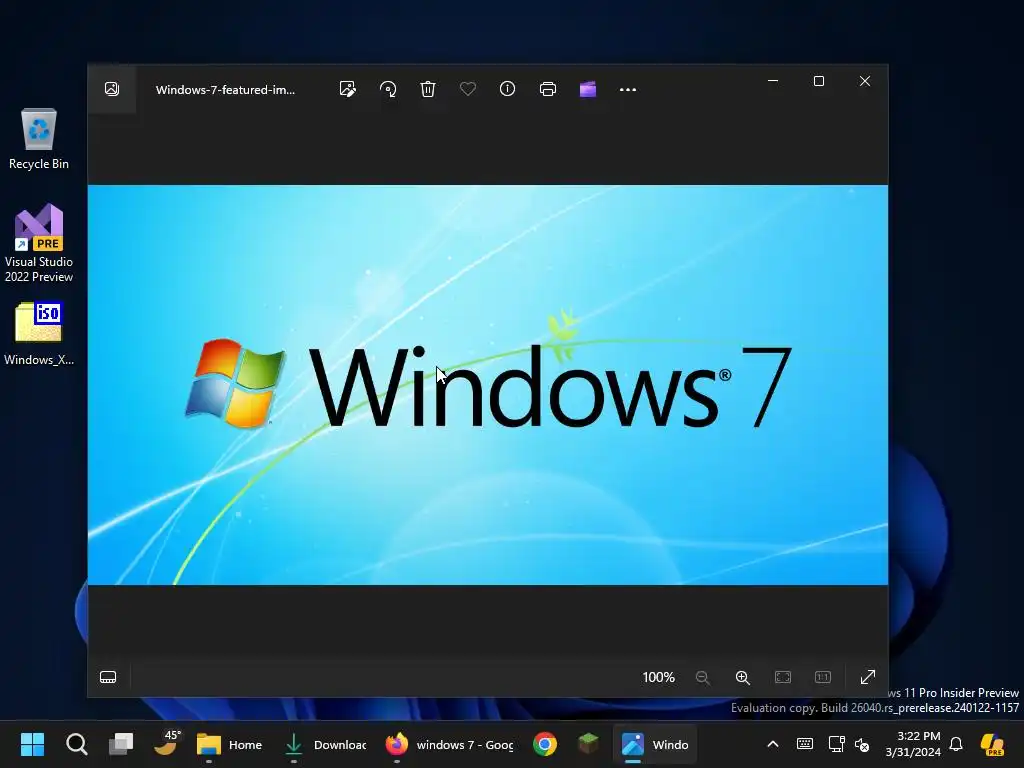Switch to File Explorer Home window

230,744
